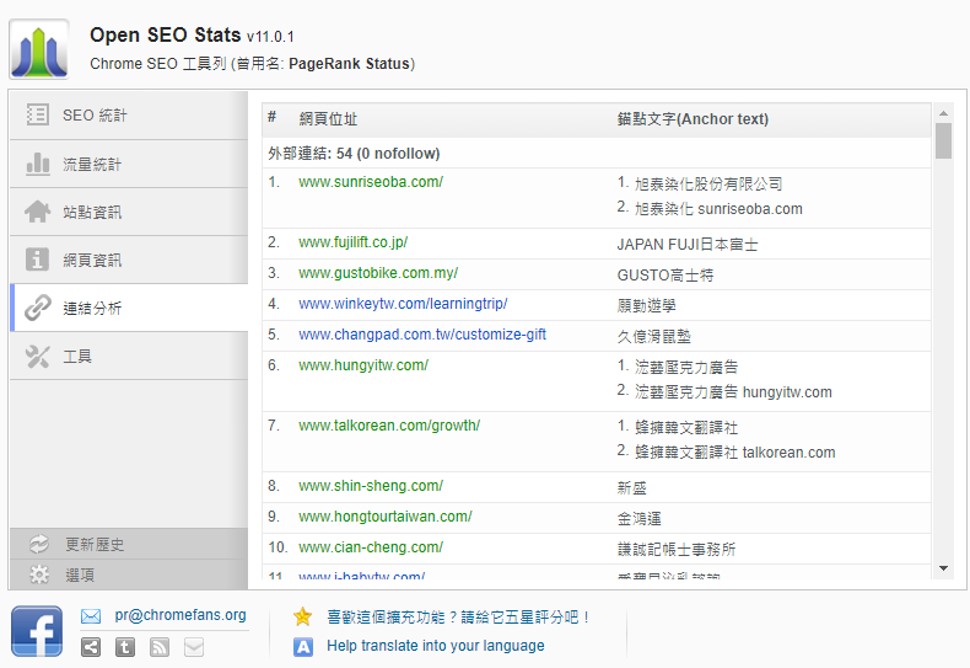Select the 站點資訊 tab
Image resolution: width=970 pixels, height=668 pixels.
pyautogui.click(x=129, y=212)
